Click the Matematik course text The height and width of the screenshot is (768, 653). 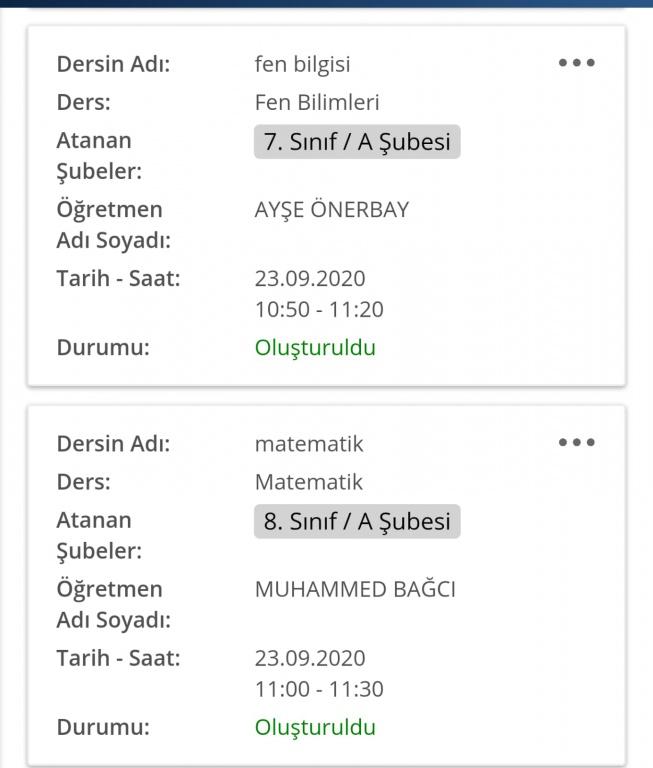[x=309, y=482]
